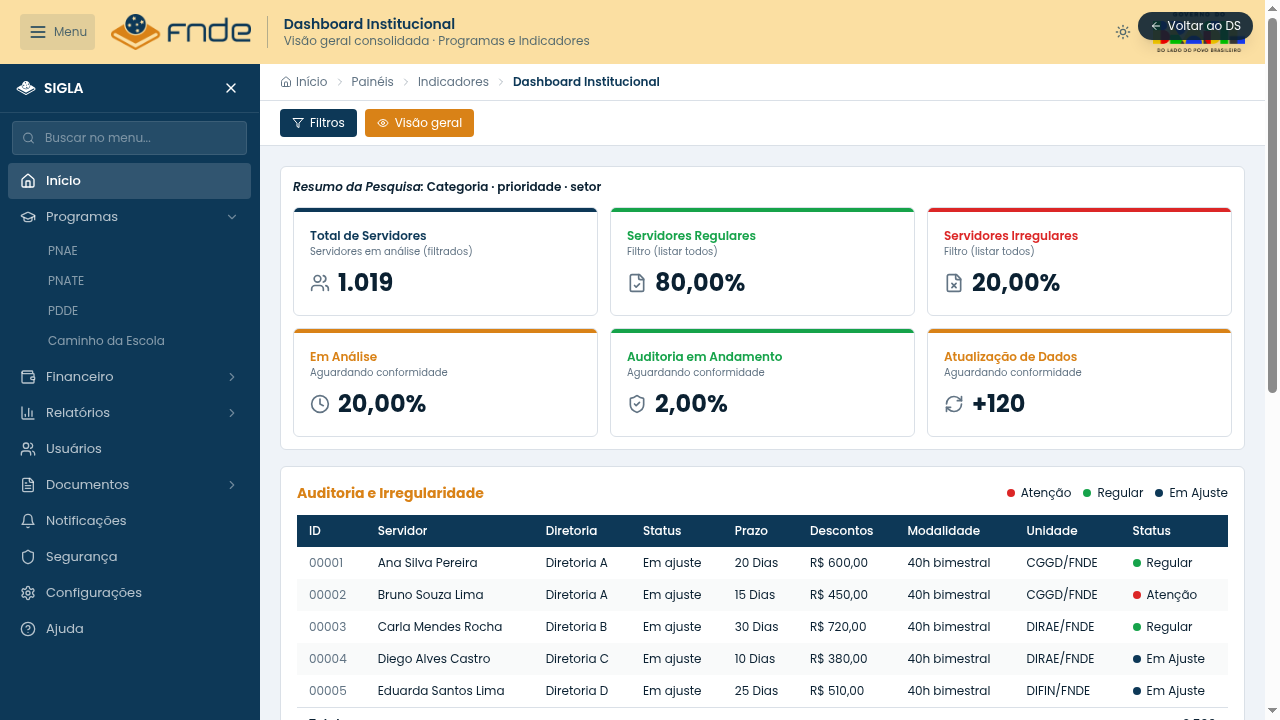The width and height of the screenshot is (1280, 720).
Task: Open Usuários in the sidebar
Action: (130, 449)
